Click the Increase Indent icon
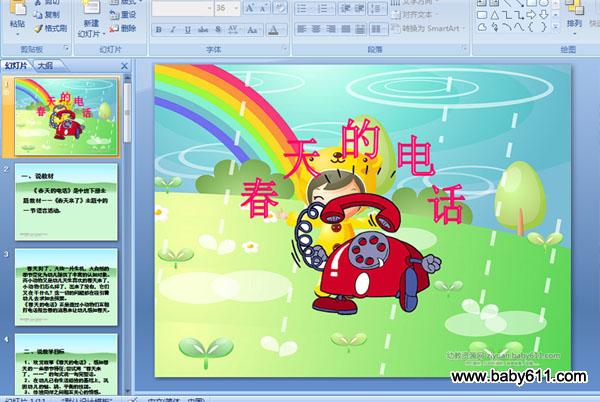 [x=359, y=8]
